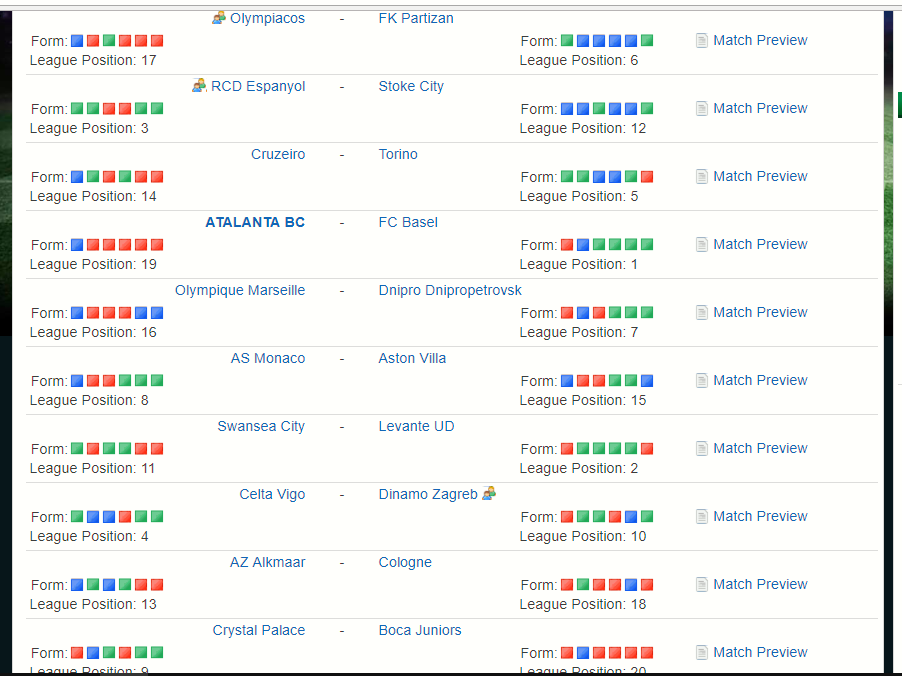
Task: Click the manager icon beside Olympiacos
Action: tap(219, 18)
